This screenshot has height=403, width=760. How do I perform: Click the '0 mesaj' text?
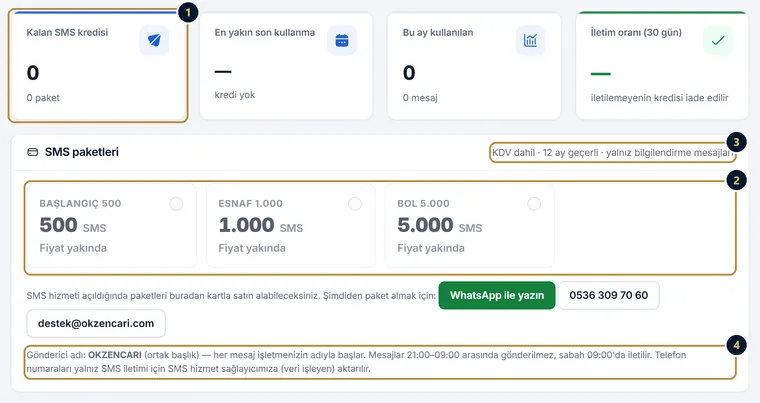tap(420, 98)
